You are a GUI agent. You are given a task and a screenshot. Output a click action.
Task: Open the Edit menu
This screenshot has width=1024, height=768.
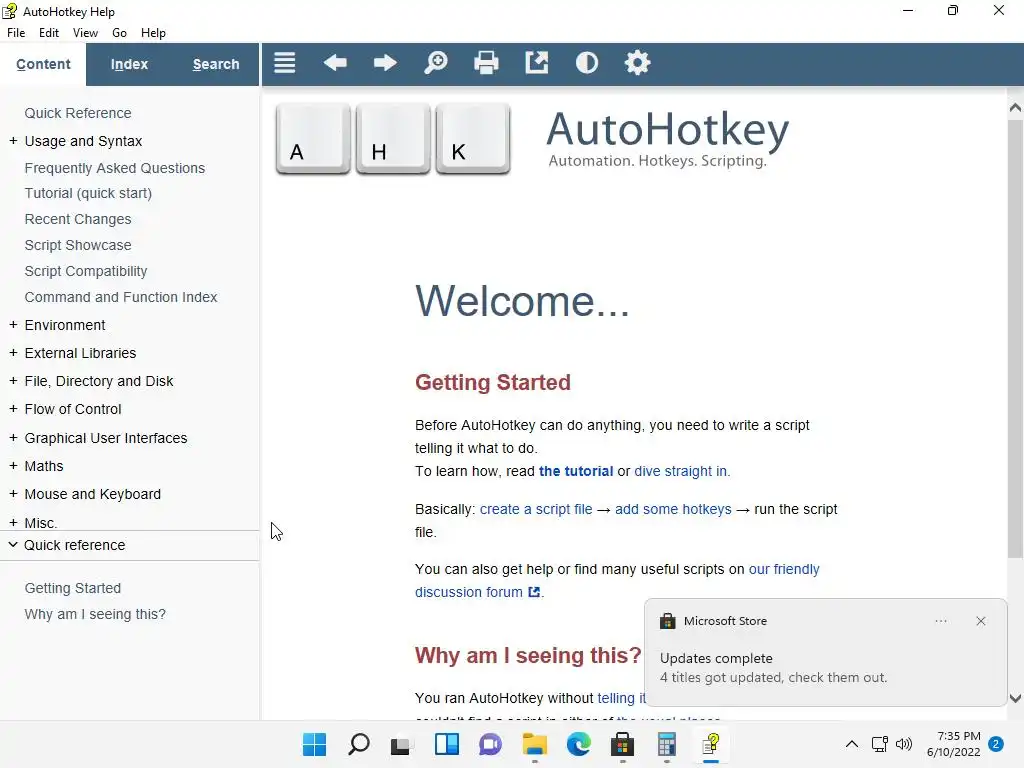point(49,33)
